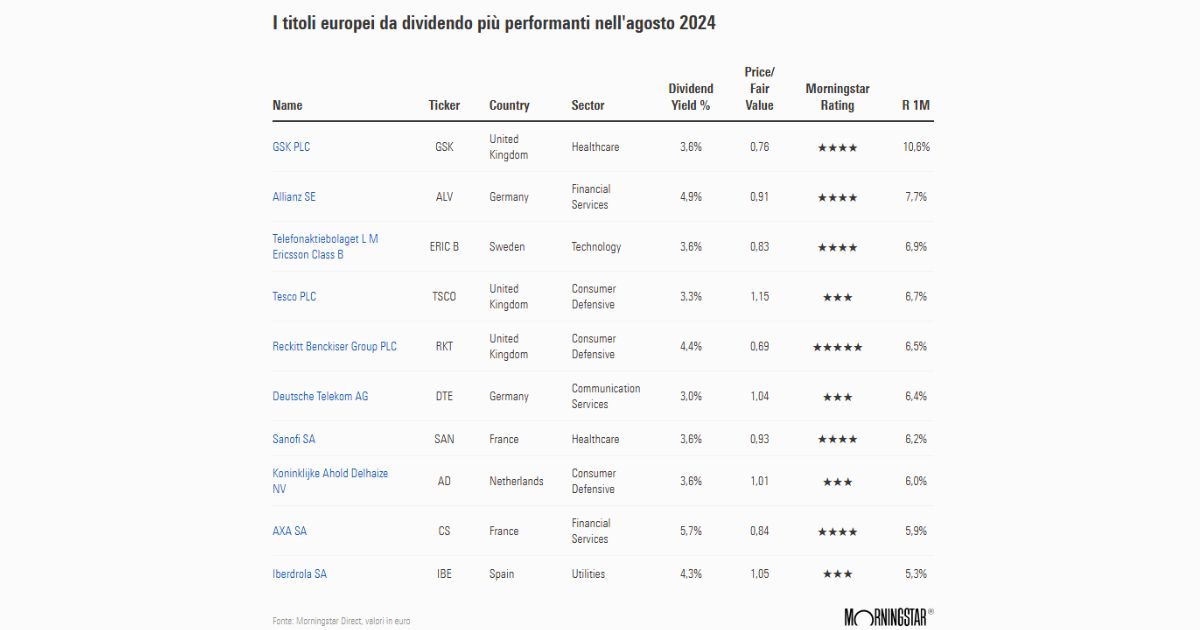
Task: Click the Name column header
Action: (287, 105)
